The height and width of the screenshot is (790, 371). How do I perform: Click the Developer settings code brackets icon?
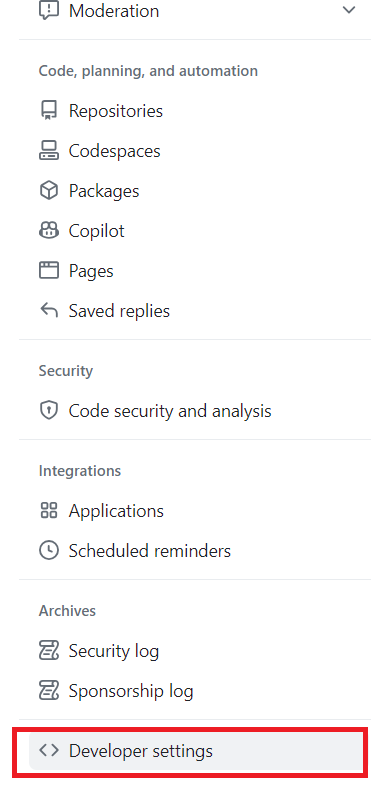click(x=49, y=751)
